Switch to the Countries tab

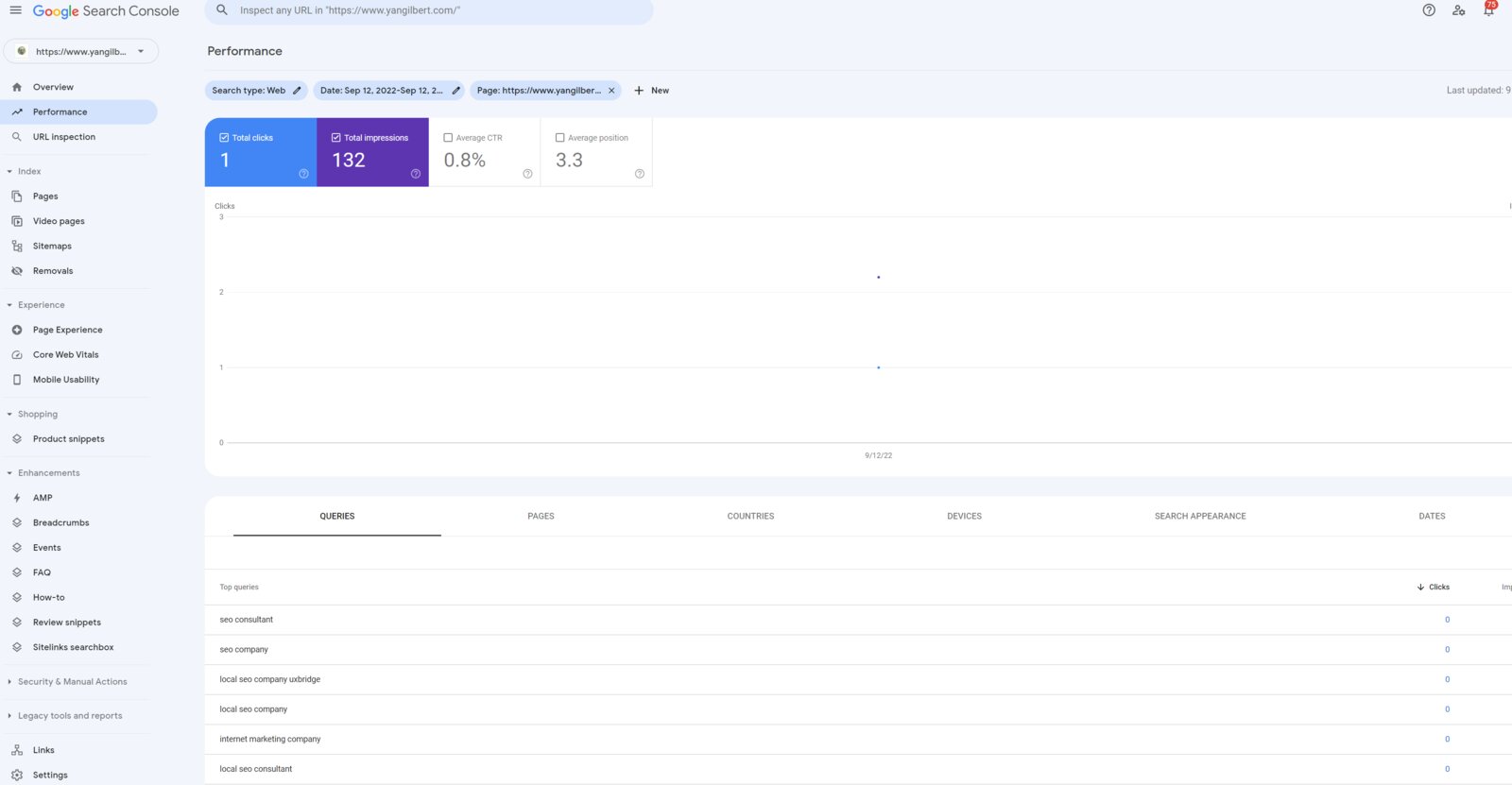(x=750, y=517)
